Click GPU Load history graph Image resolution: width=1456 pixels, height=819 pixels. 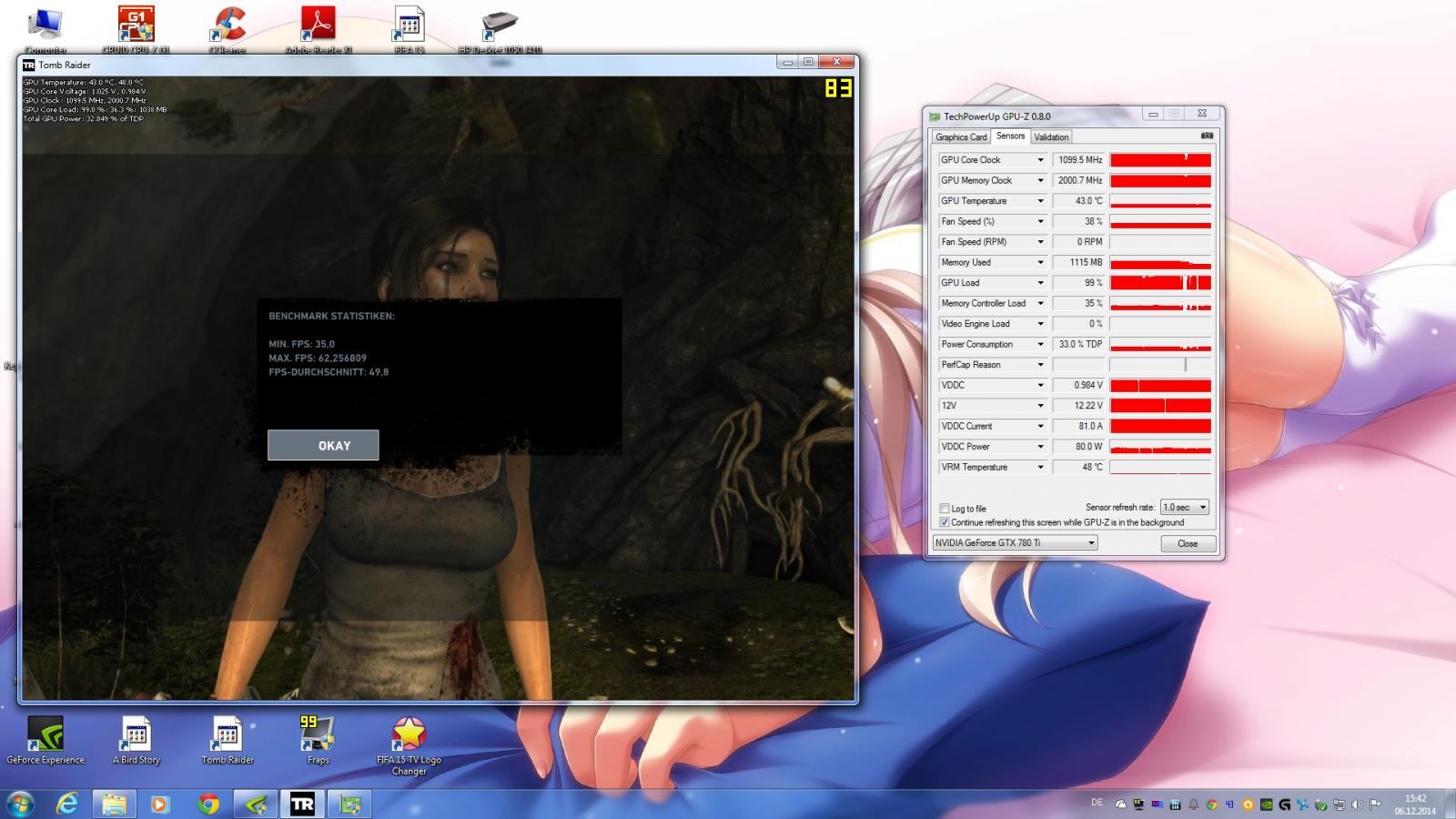[1160, 283]
